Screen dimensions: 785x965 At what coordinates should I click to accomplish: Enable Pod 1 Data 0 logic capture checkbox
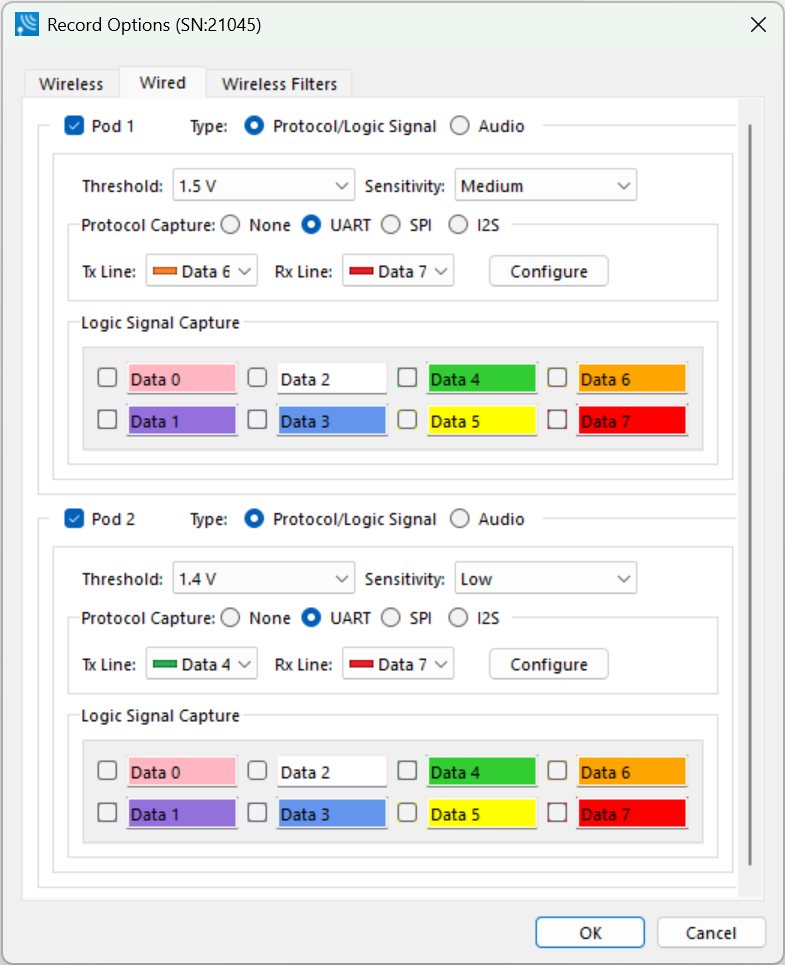coord(107,377)
